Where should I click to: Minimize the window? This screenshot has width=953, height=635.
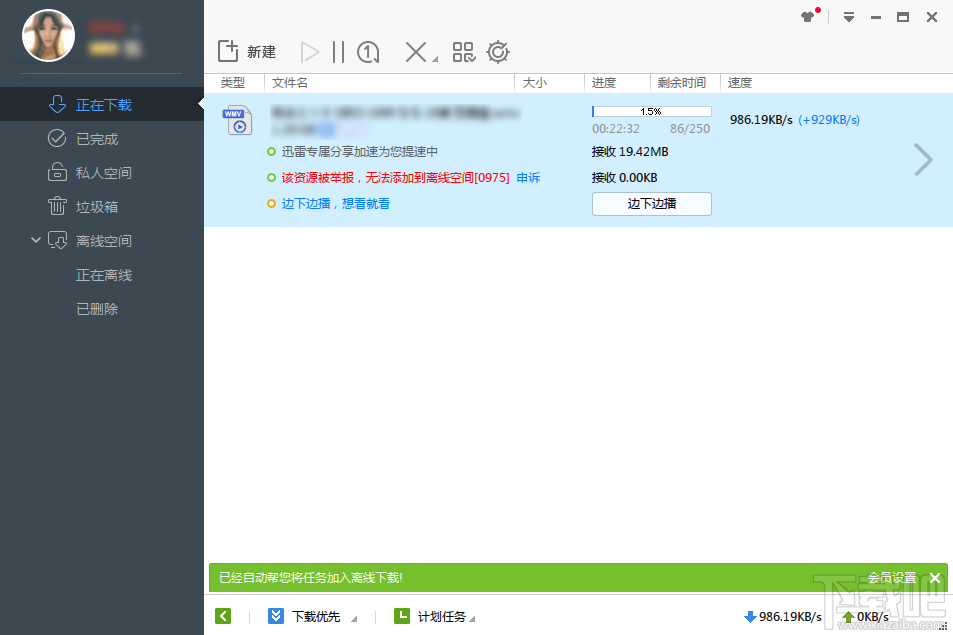[876, 18]
